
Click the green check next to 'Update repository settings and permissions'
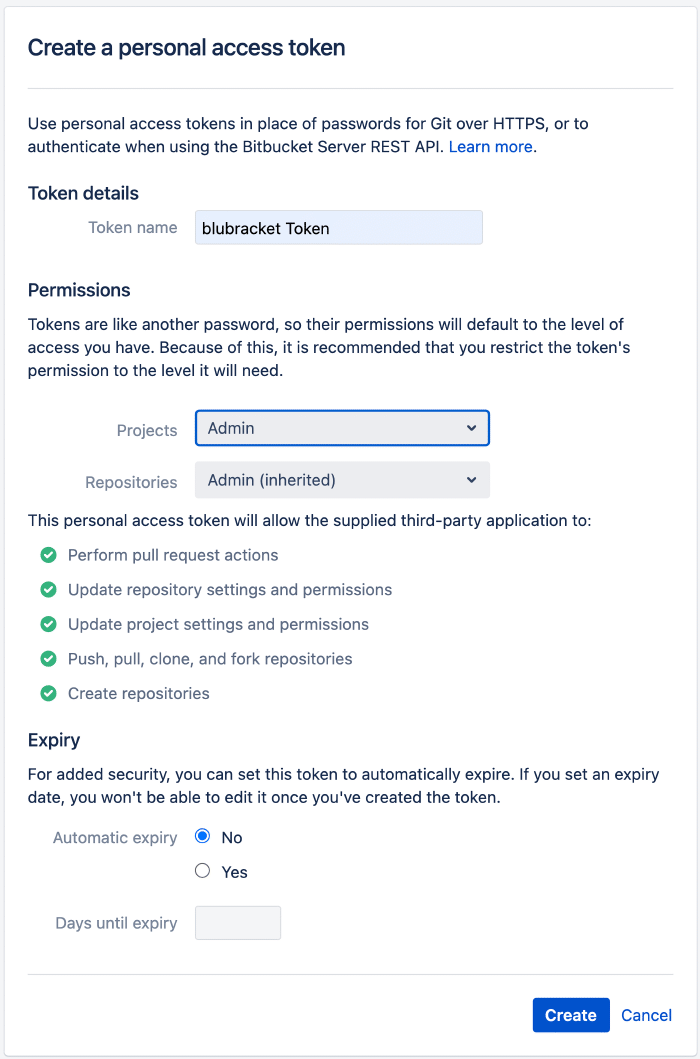(48, 589)
